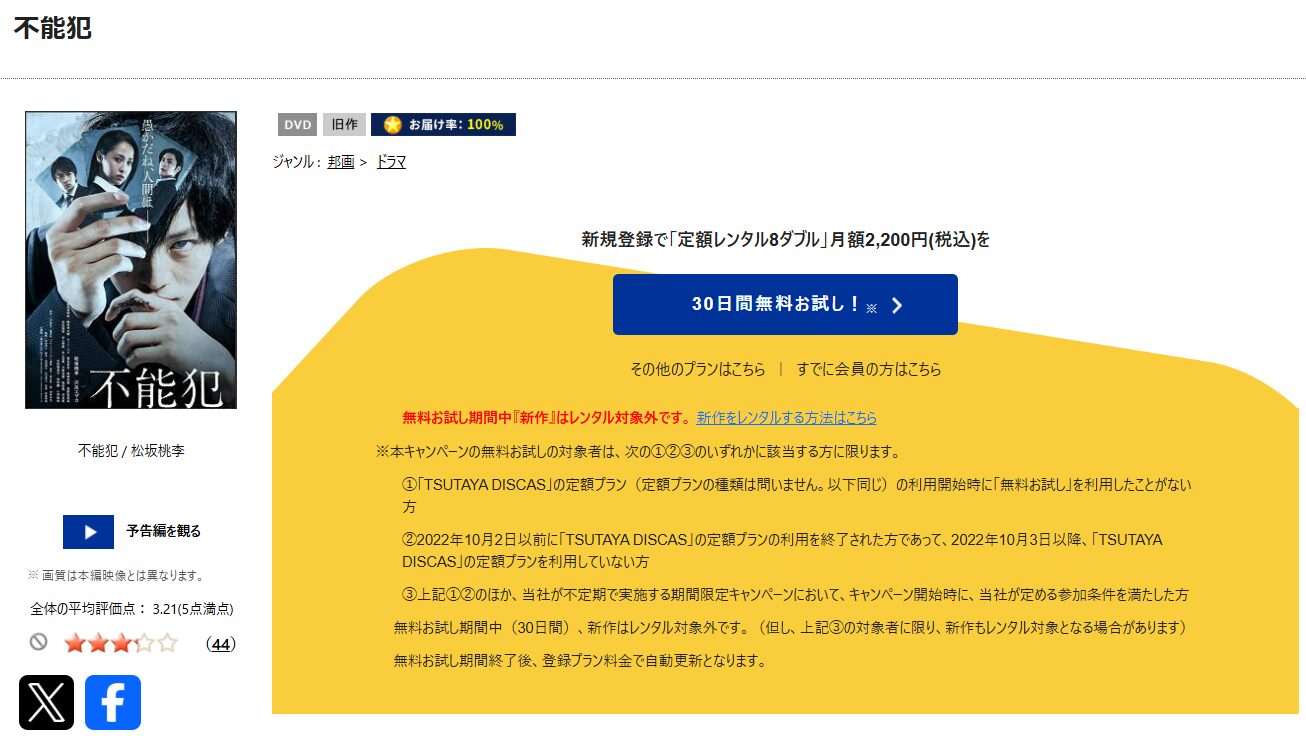Click the 30日間無料お試し button
Image resolution: width=1306 pixels, height=736 pixels.
785,304
